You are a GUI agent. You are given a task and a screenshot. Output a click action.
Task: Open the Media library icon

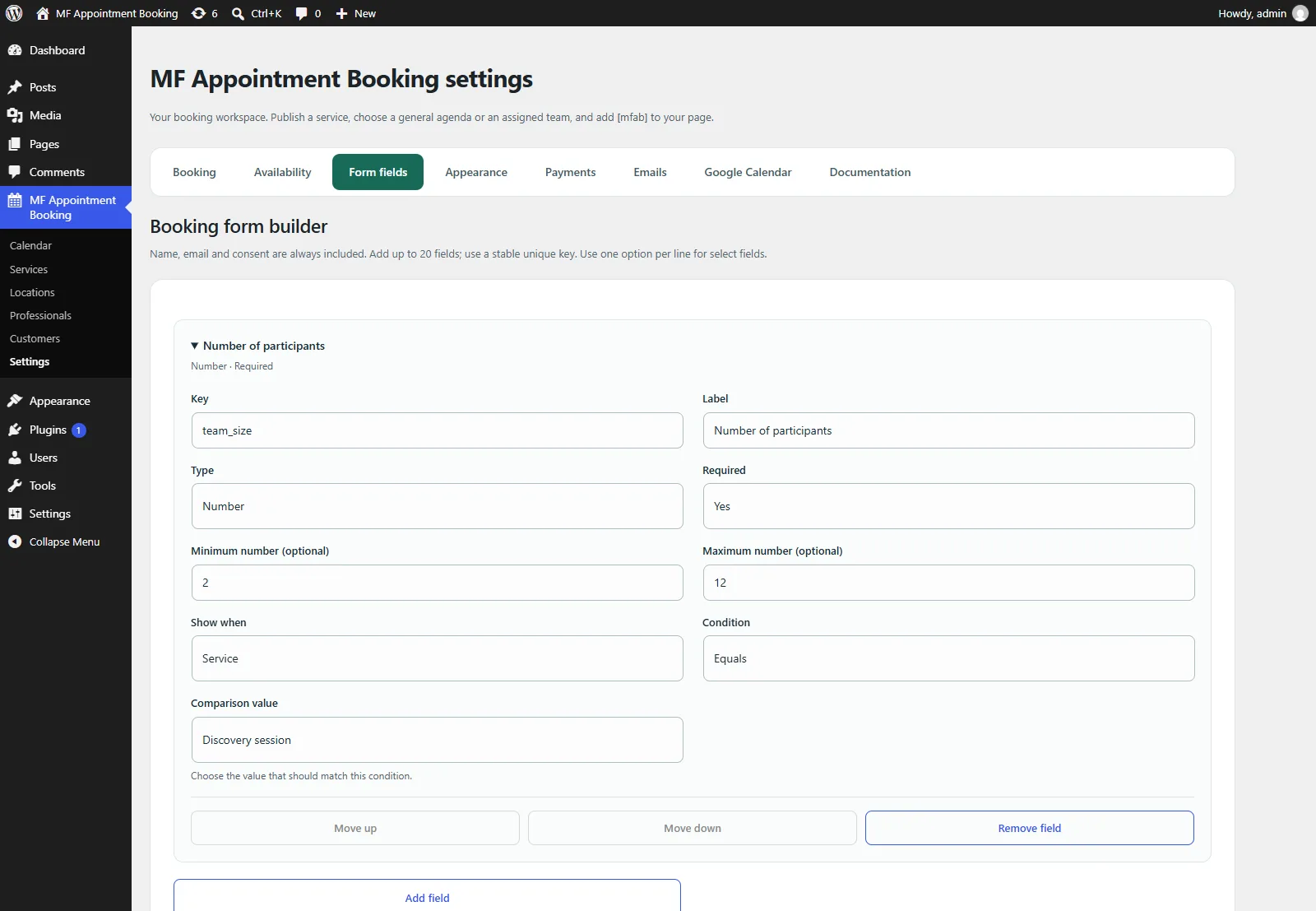coord(15,115)
